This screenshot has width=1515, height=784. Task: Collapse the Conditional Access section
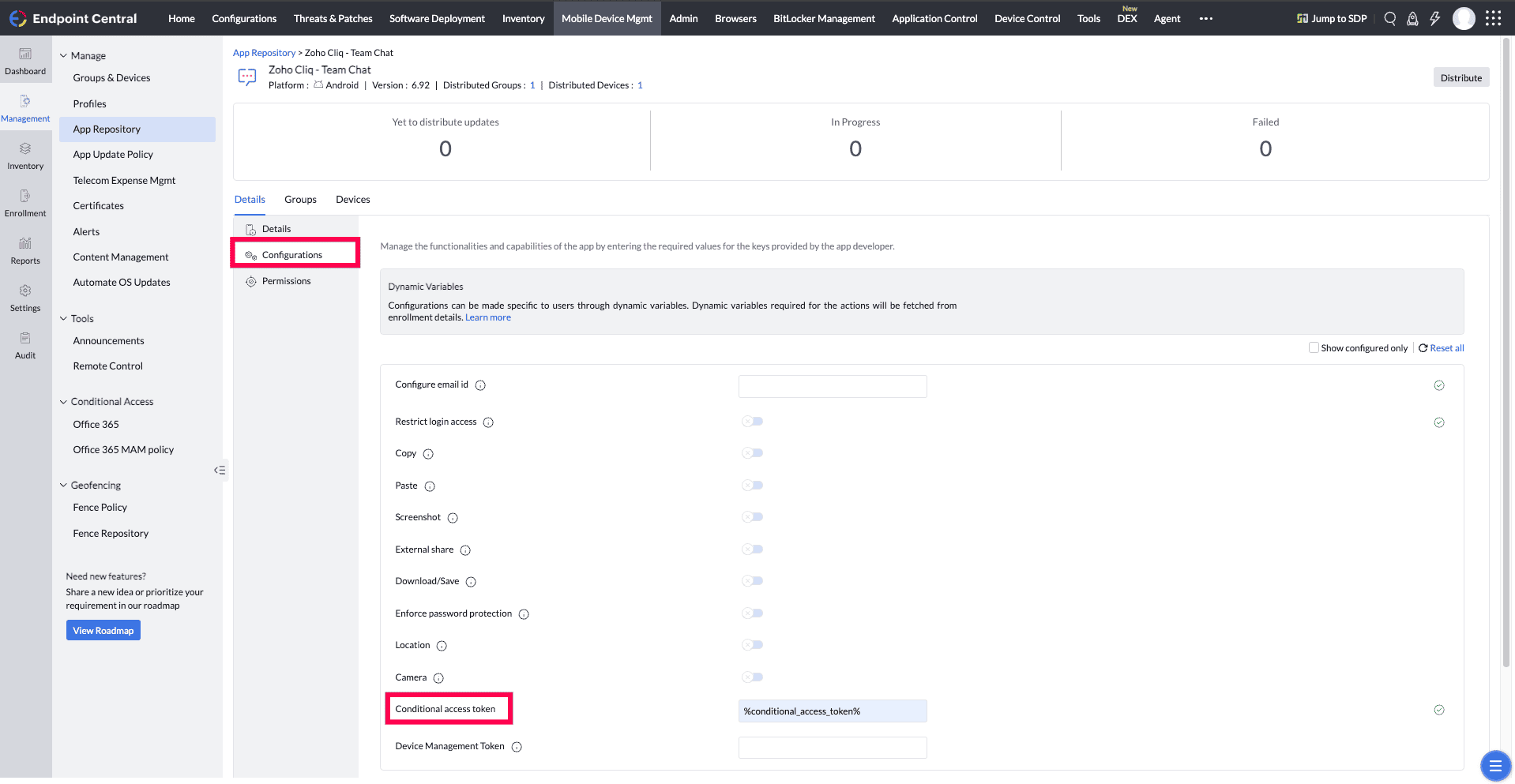tap(63, 402)
